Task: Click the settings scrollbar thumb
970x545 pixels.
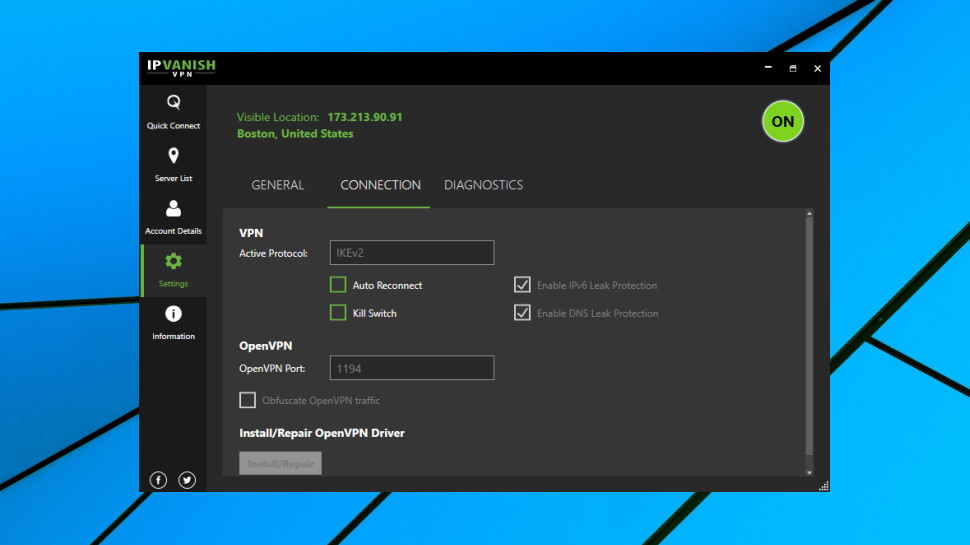Action: [x=809, y=337]
